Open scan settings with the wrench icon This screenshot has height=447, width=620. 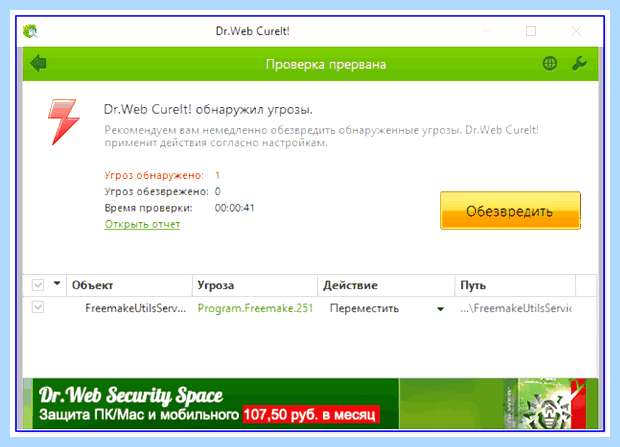579,63
